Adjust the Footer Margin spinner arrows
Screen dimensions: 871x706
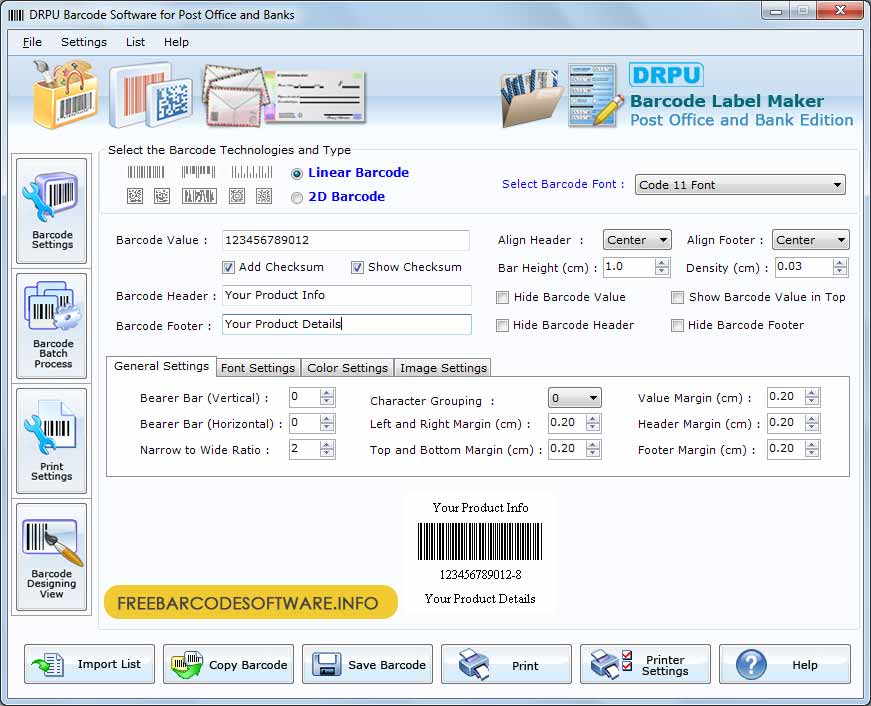[x=812, y=449]
